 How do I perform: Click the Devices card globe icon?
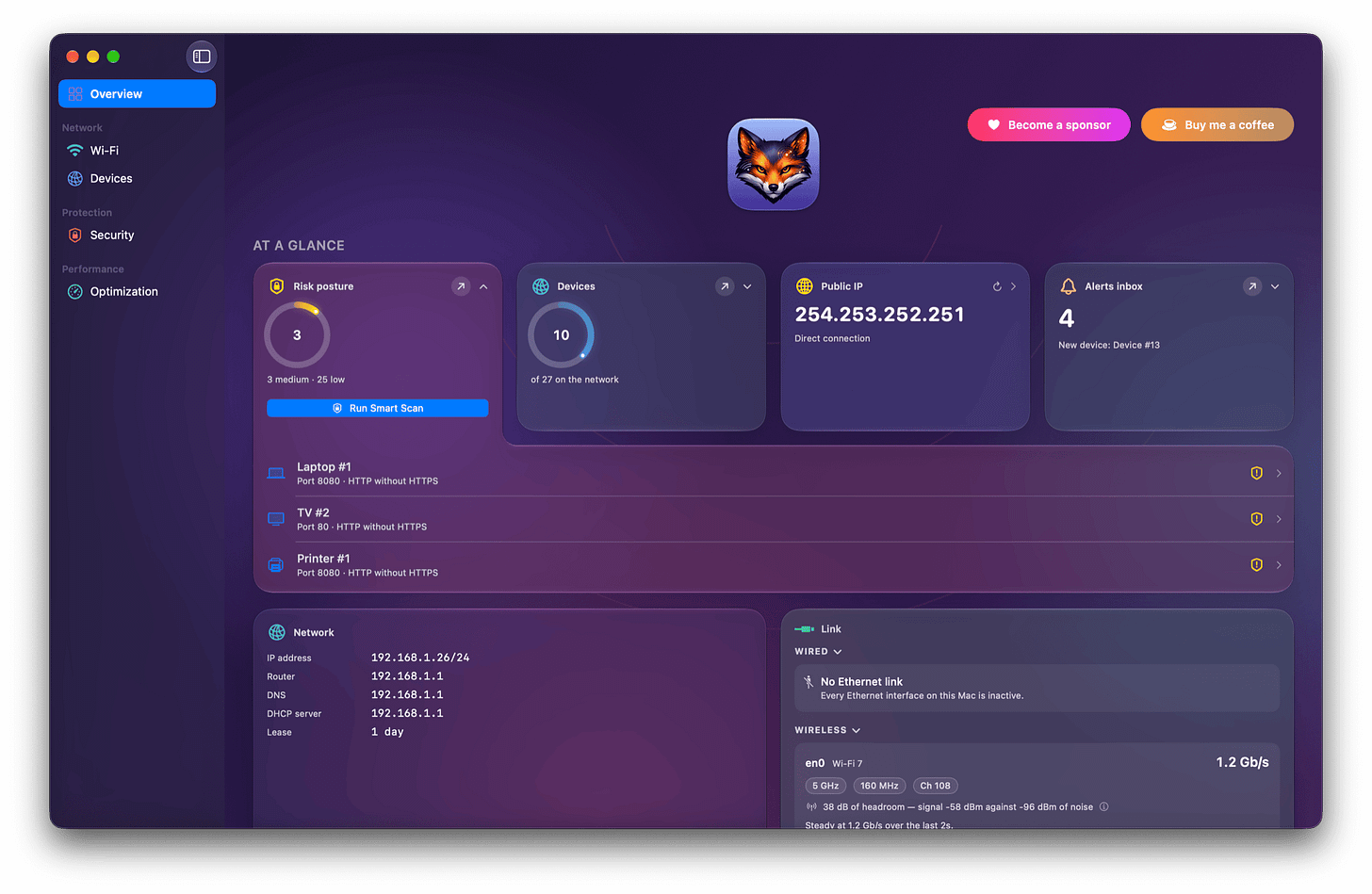pyautogui.click(x=541, y=286)
